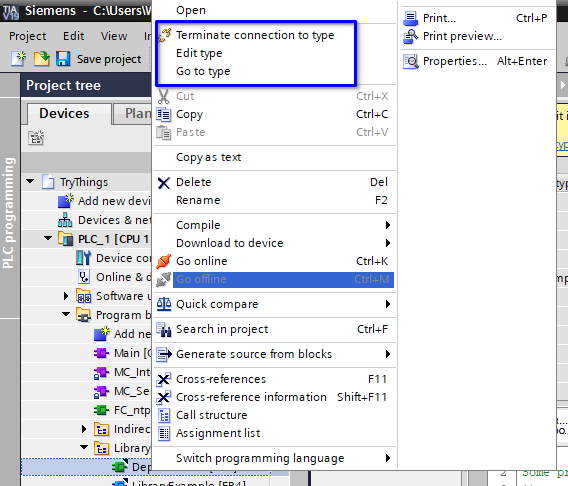Select Terminate connection to type
Screen dimensions: 568x486
(255, 35)
